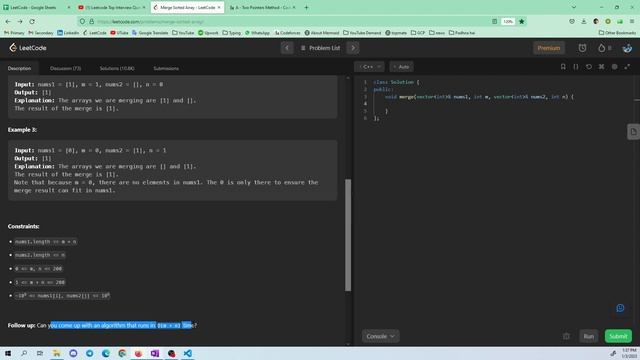This screenshot has width=640, height=360.
Task: Click the format code braces icon
Action: tap(576, 67)
